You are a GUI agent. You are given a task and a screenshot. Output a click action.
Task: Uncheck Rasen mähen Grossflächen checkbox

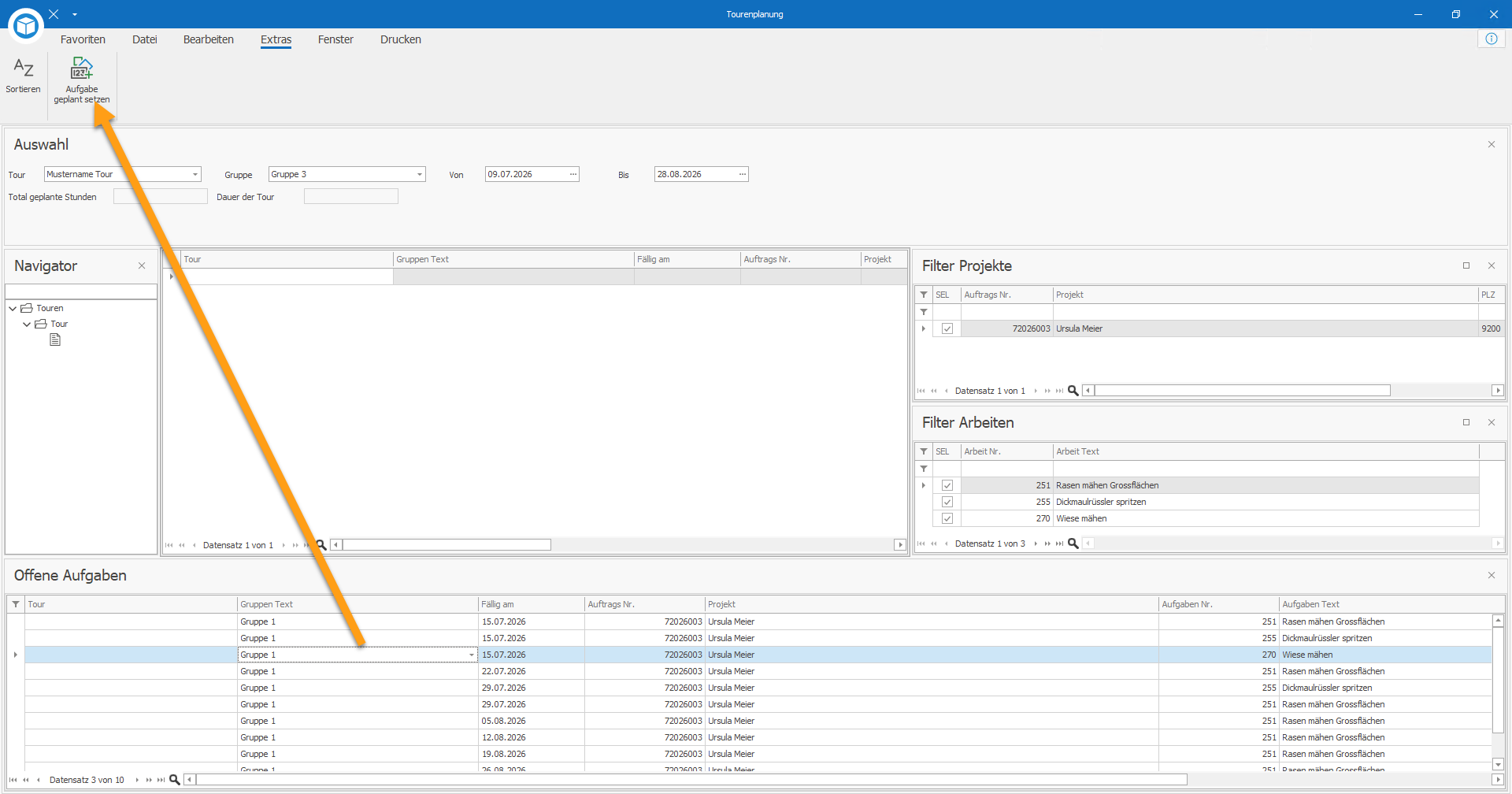[947, 485]
